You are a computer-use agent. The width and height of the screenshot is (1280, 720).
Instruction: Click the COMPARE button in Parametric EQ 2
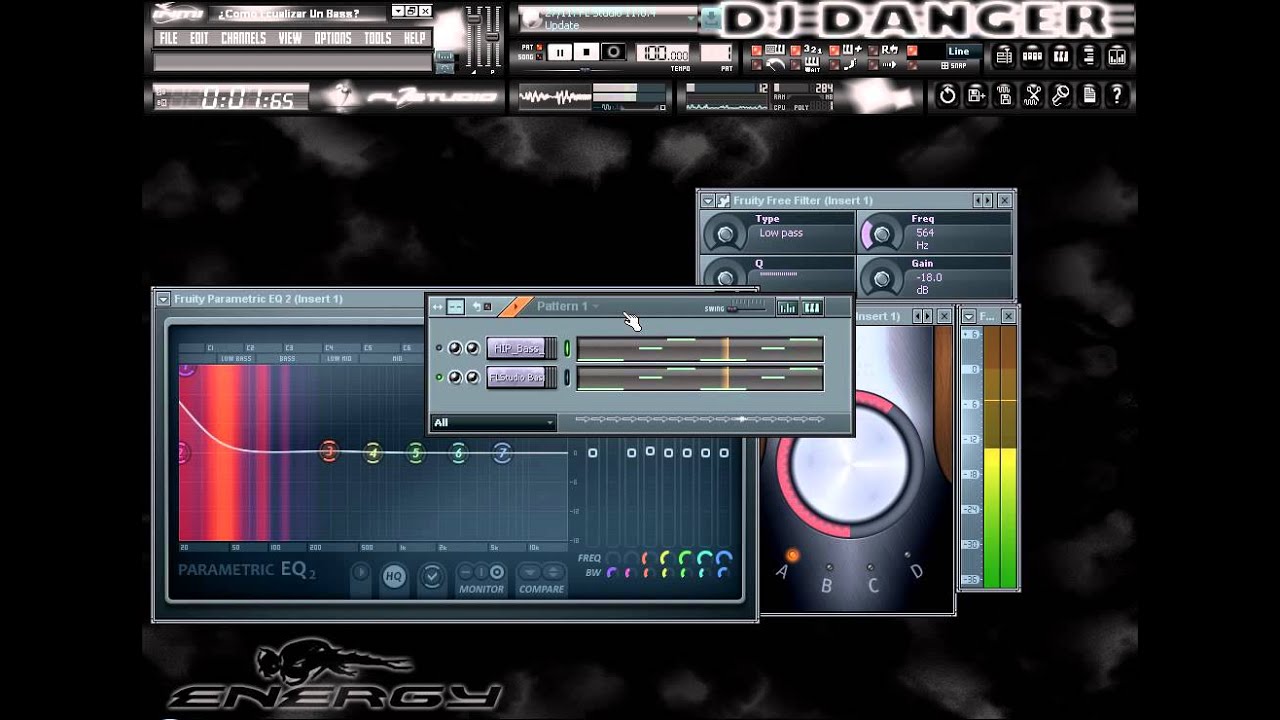(542, 573)
